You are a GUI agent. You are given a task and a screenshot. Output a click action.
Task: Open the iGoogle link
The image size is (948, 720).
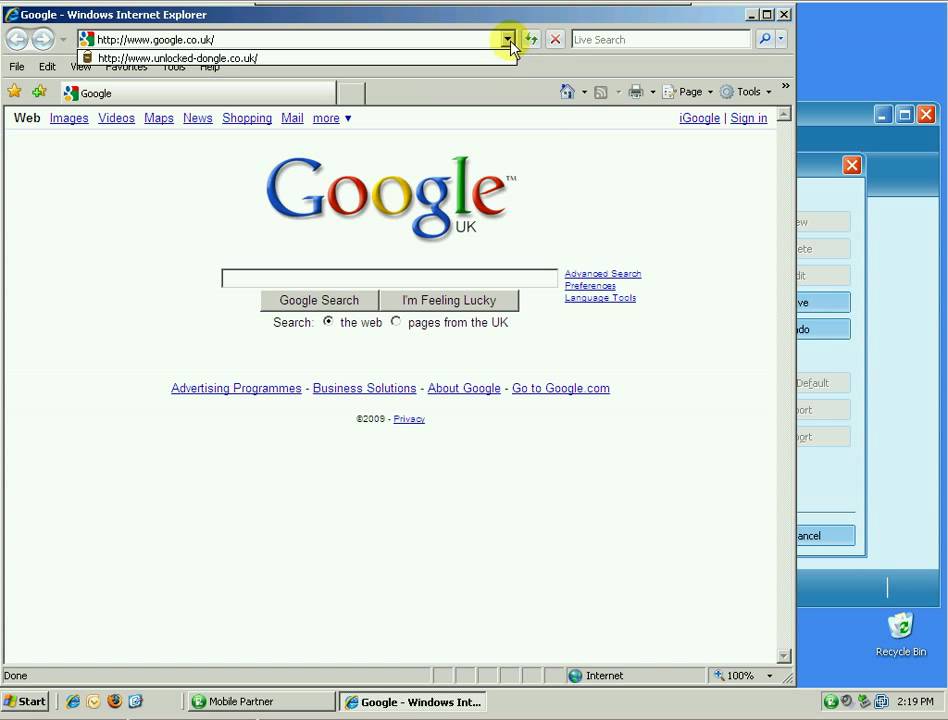[x=700, y=118]
